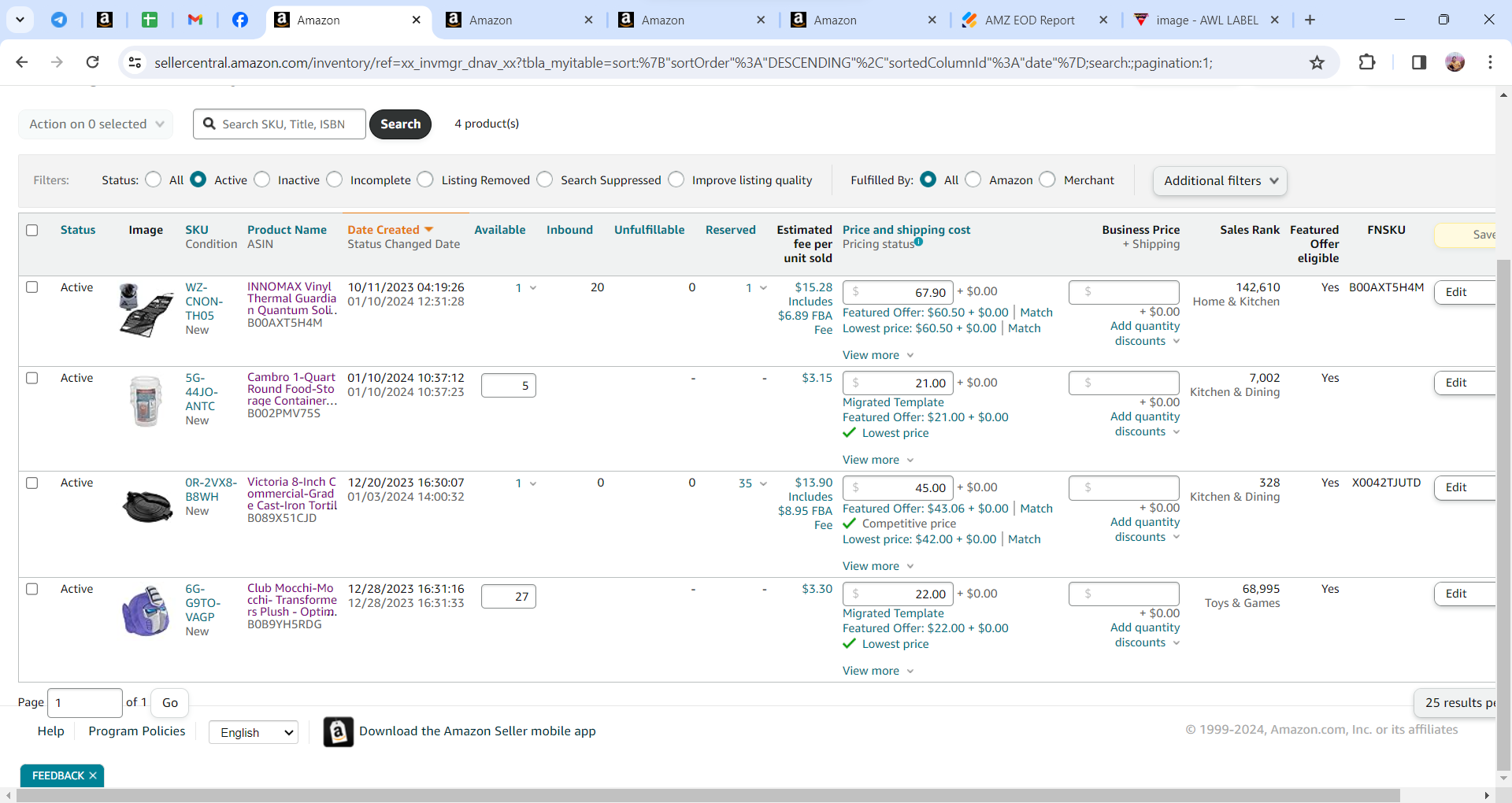Expand the reserved 35 quantity chevron
Viewport: 1512px width, 803px height.
[x=763, y=483]
